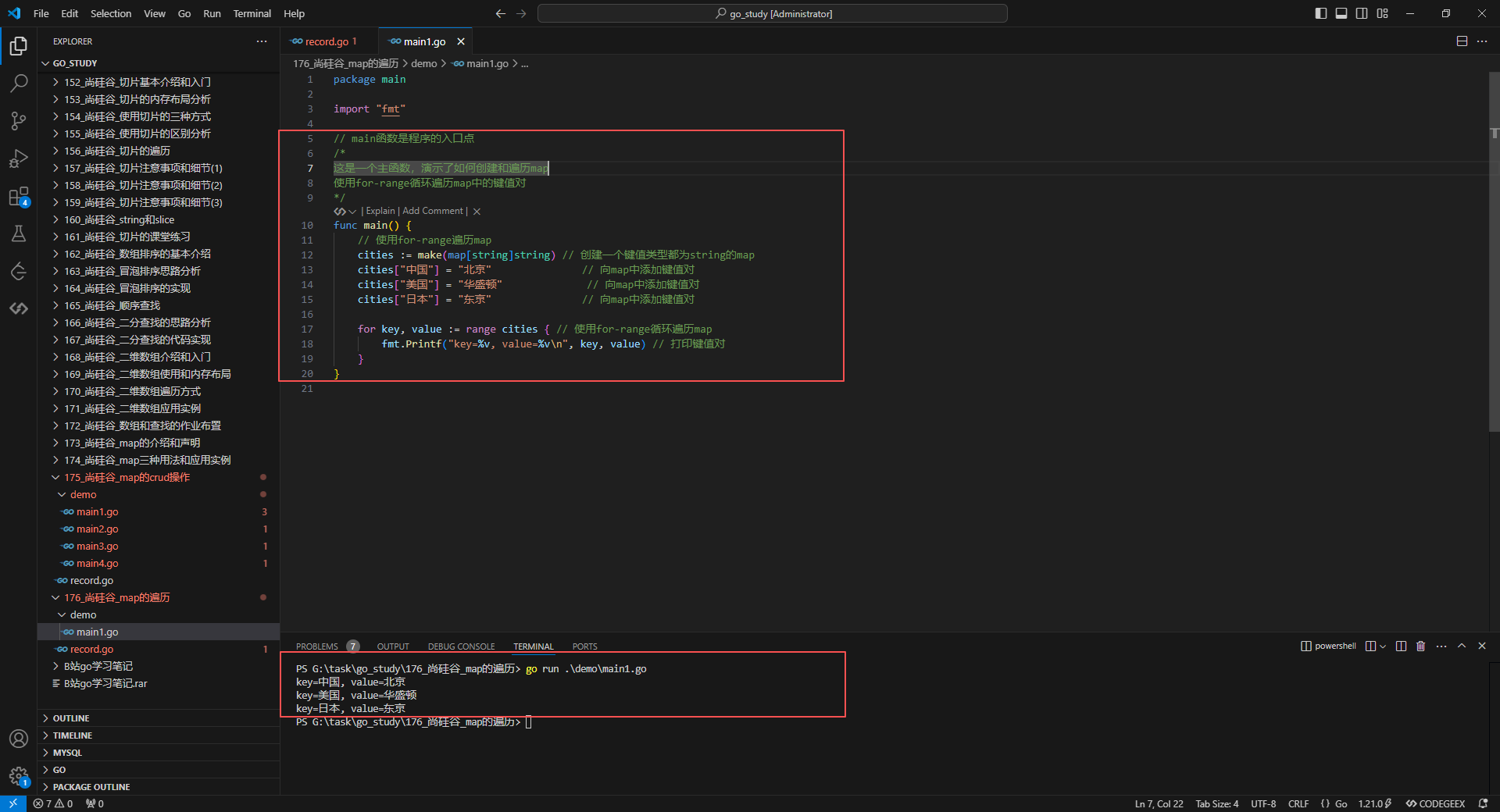This screenshot has height=812, width=1500.
Task: Change the UTF-8 file encoding
Action: pos(1263,803)
